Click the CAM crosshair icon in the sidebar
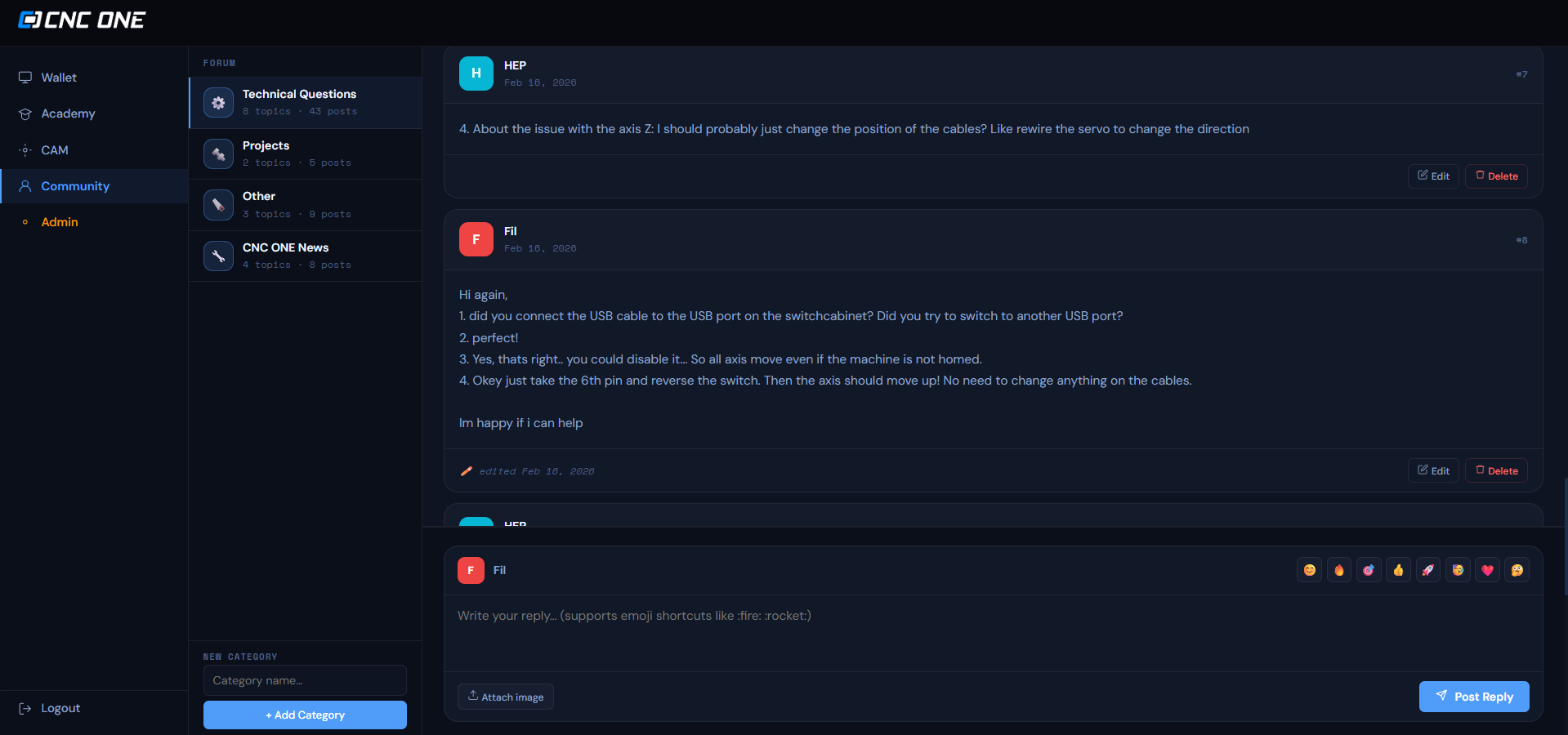The height and width of the screenshot is (735, 1568). pos(25,149)
